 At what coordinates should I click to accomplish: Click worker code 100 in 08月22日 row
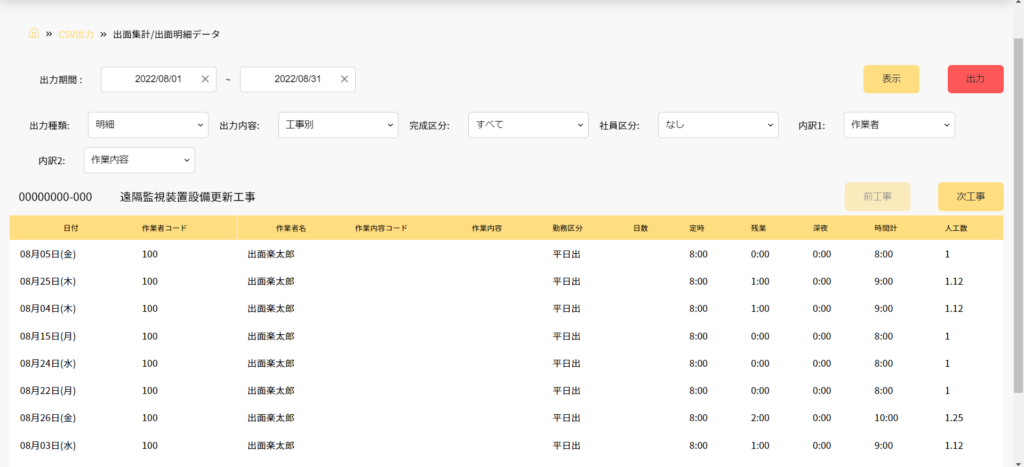pyautogui.click(x=150, y=391)
